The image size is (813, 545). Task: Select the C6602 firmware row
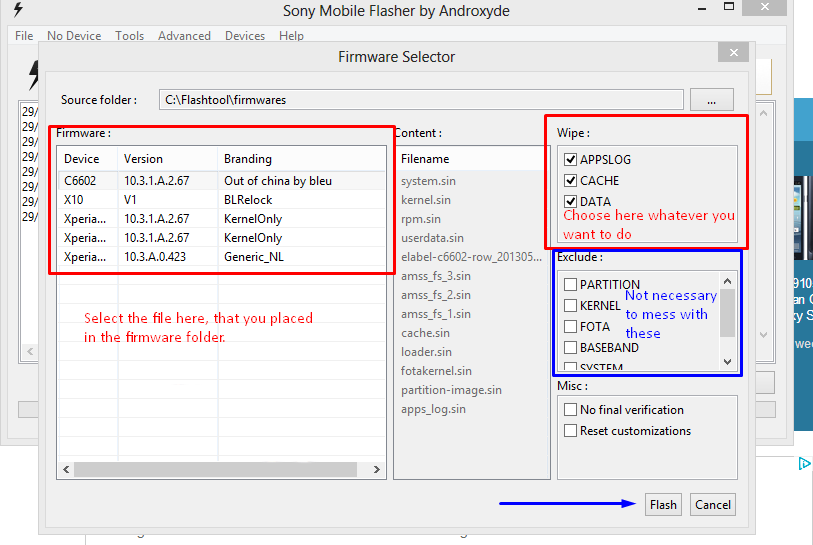(x=222, y=180)
